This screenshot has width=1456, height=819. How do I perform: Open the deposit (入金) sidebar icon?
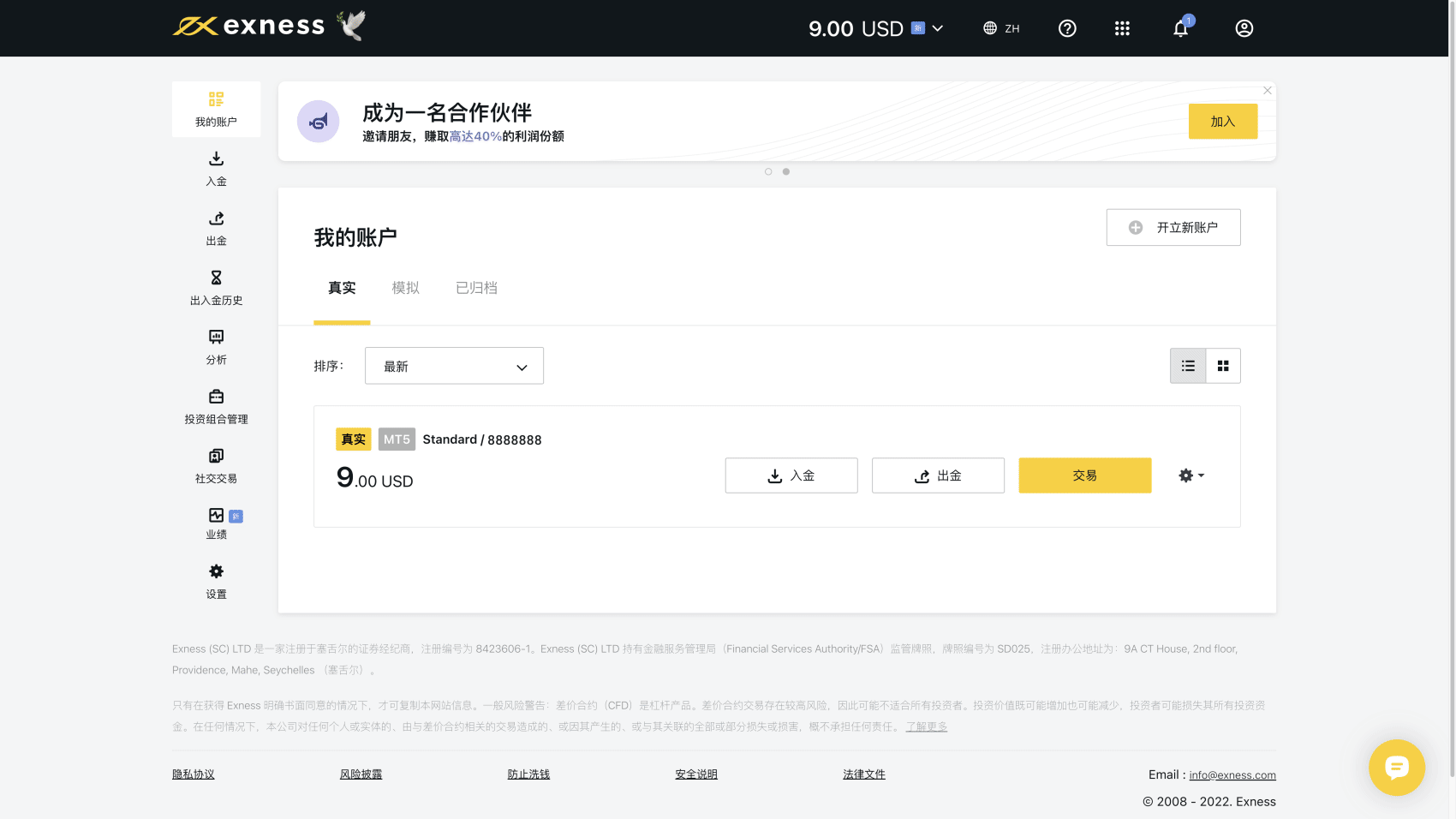(216, 159)
